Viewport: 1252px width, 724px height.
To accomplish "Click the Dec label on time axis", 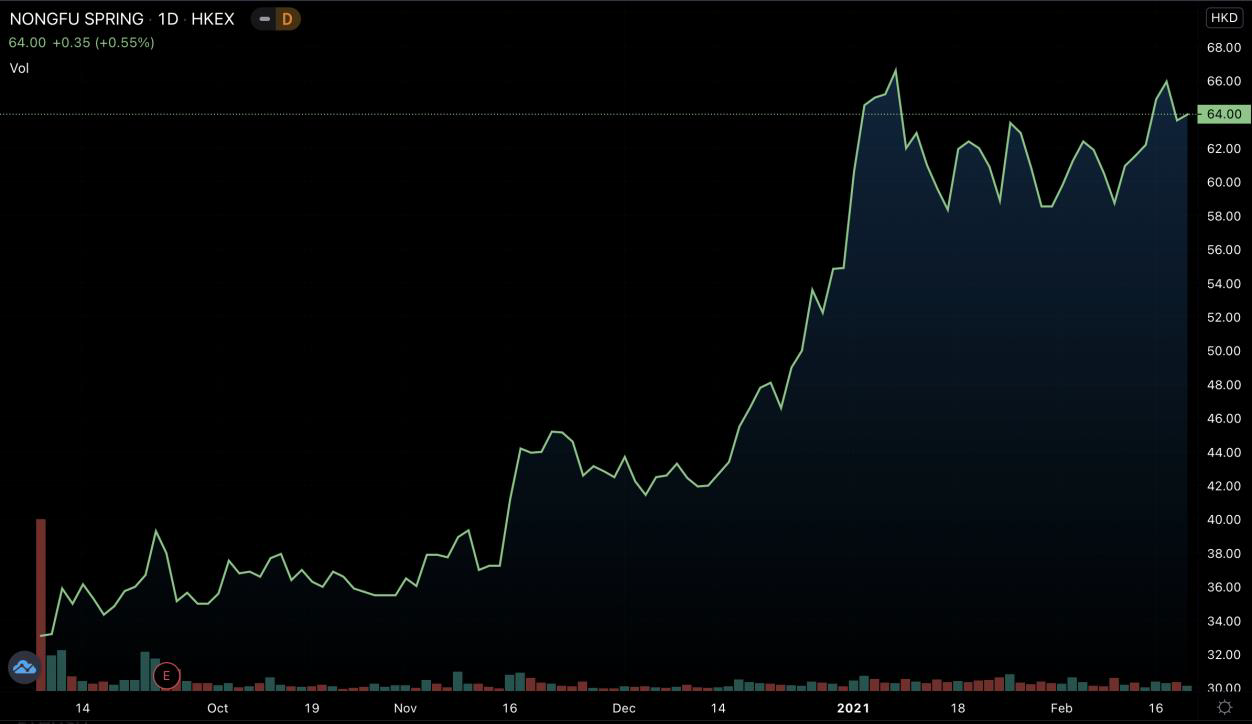I will (624, 708).
